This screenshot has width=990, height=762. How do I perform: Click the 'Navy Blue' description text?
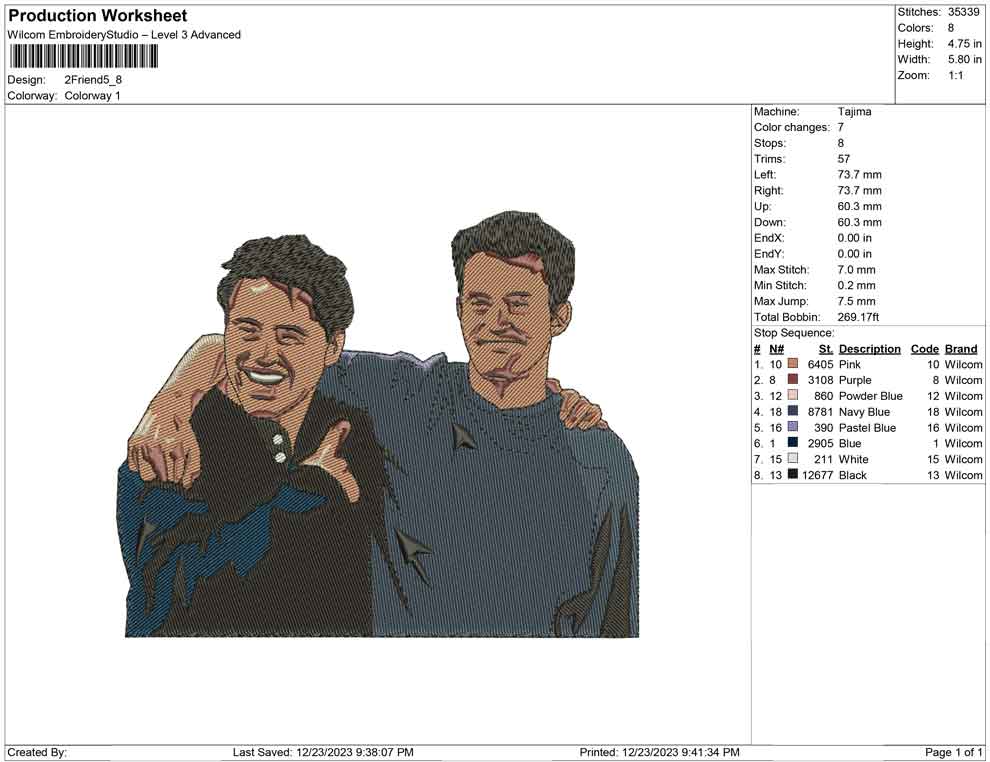click(864, 412)
